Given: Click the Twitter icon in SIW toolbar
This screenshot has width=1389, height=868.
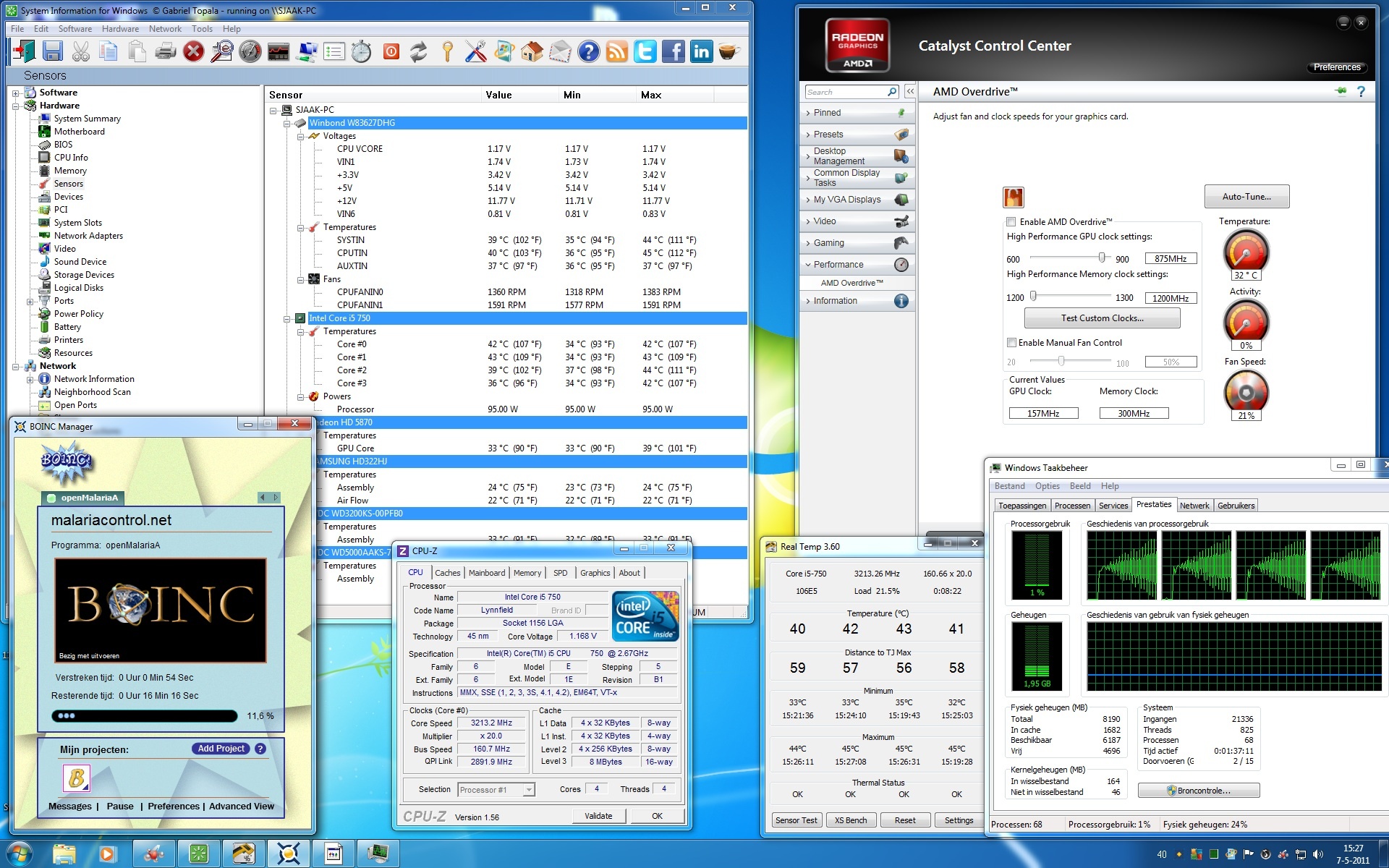Looking at the screenshot, I should [x=645, y=51].
